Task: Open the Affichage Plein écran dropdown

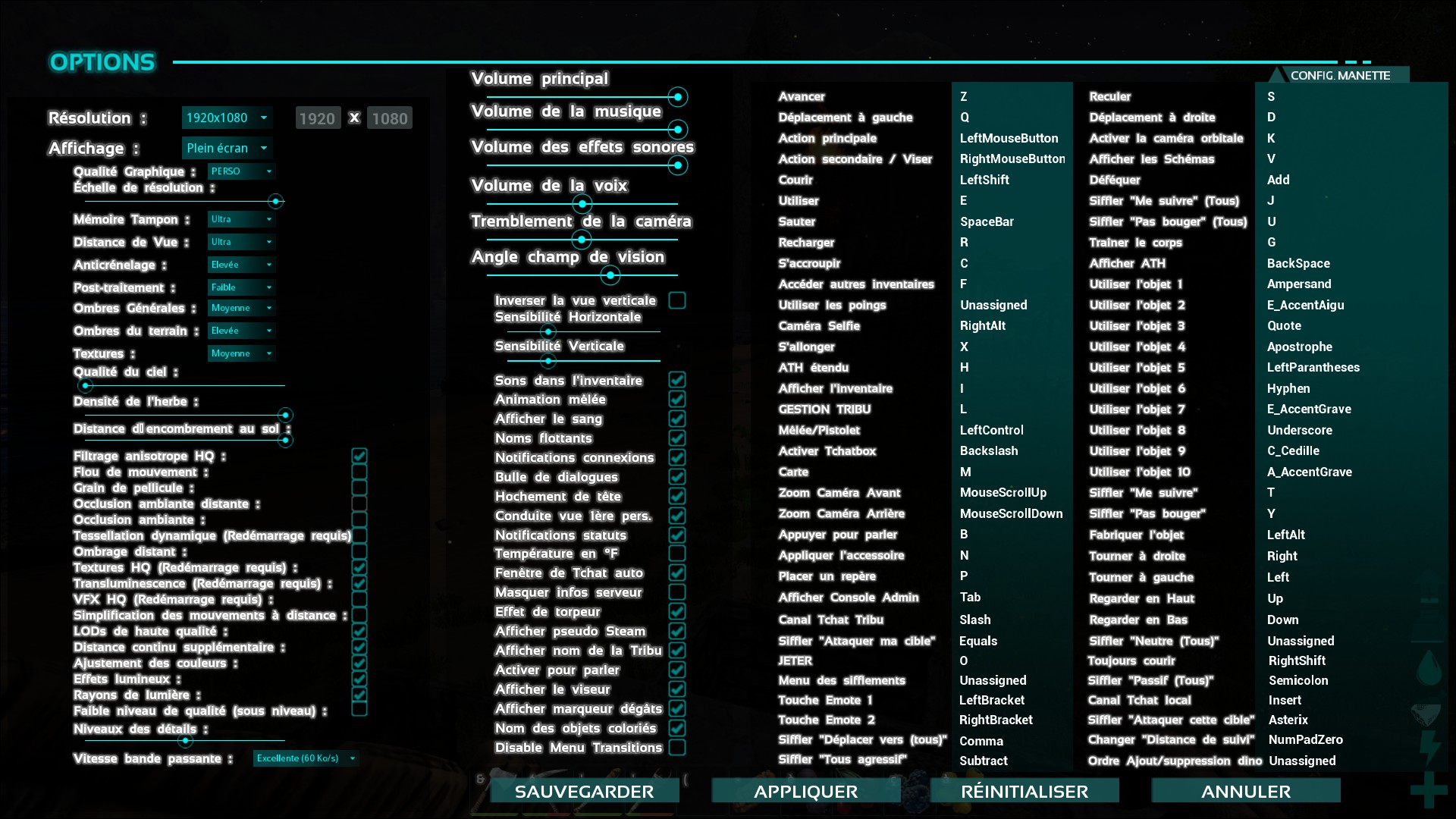Action: pos(227,148)
